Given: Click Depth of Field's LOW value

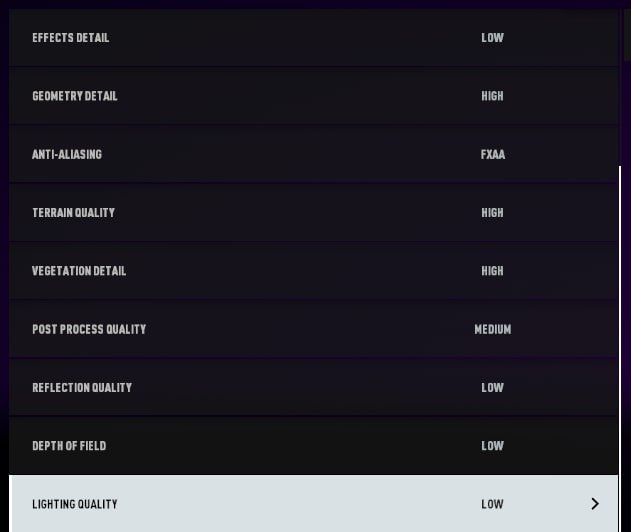Looking at the screenshot, I should click(492, 446).
